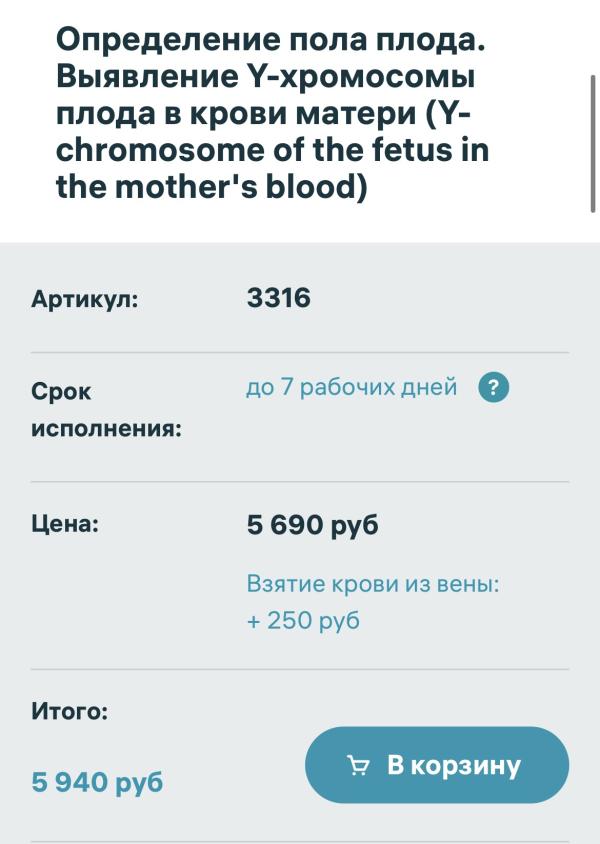Click 'Y-chromosome of the fetus' English title text
The width and height of the screenshot is (600, 844).
coord(256,150)
